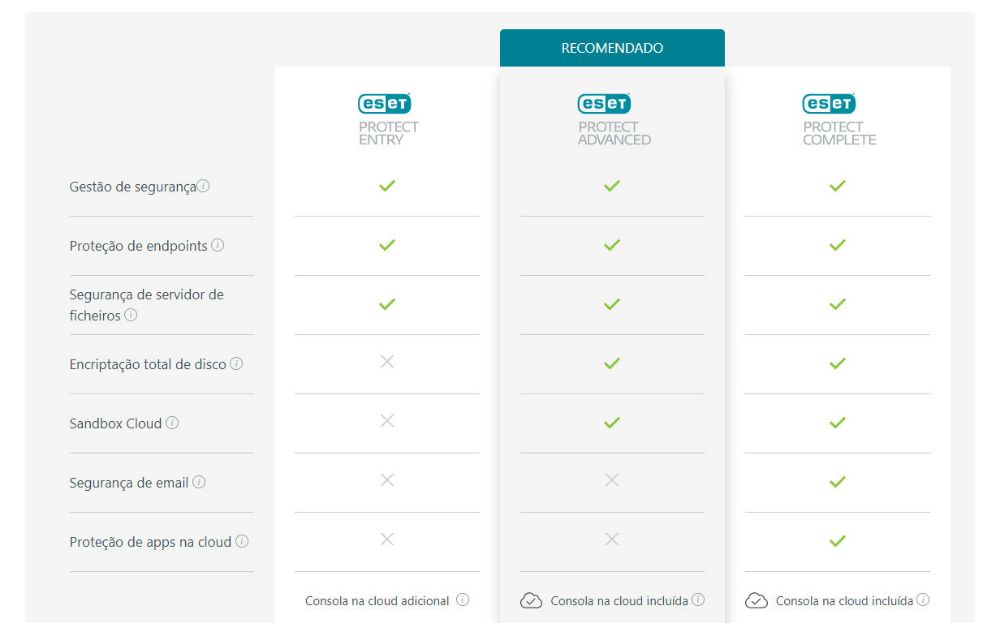Click the Sandbox Cloud feature label
This screenshot has width=1000, height=623.
115,423
